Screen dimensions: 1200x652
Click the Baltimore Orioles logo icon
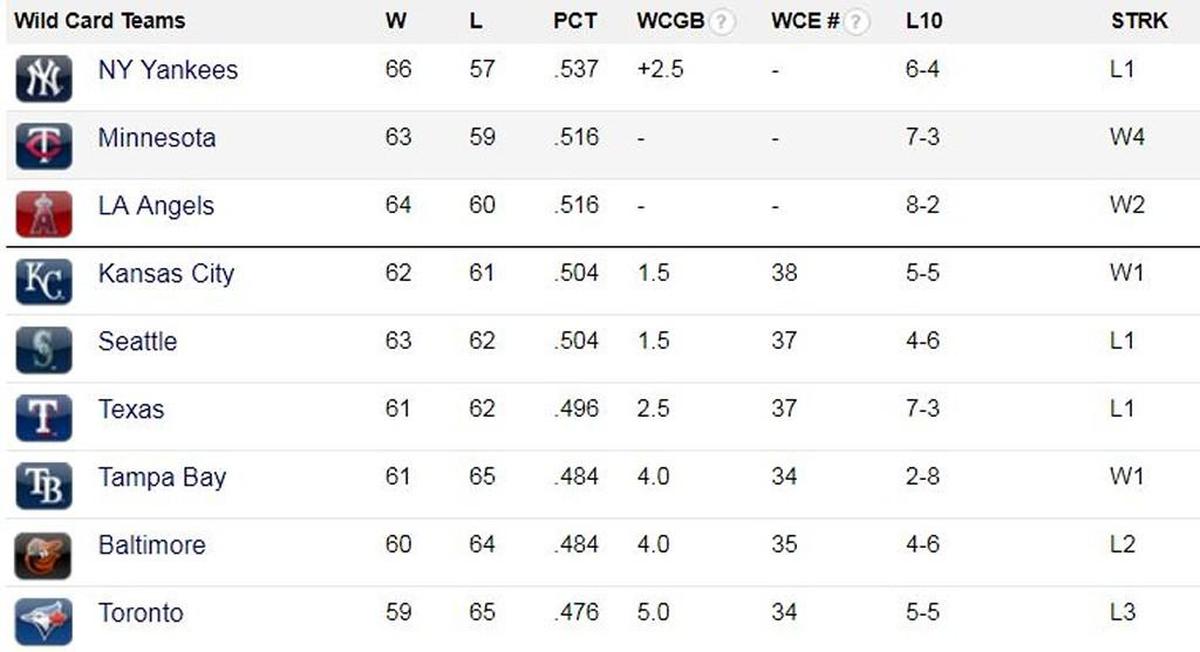43,554
